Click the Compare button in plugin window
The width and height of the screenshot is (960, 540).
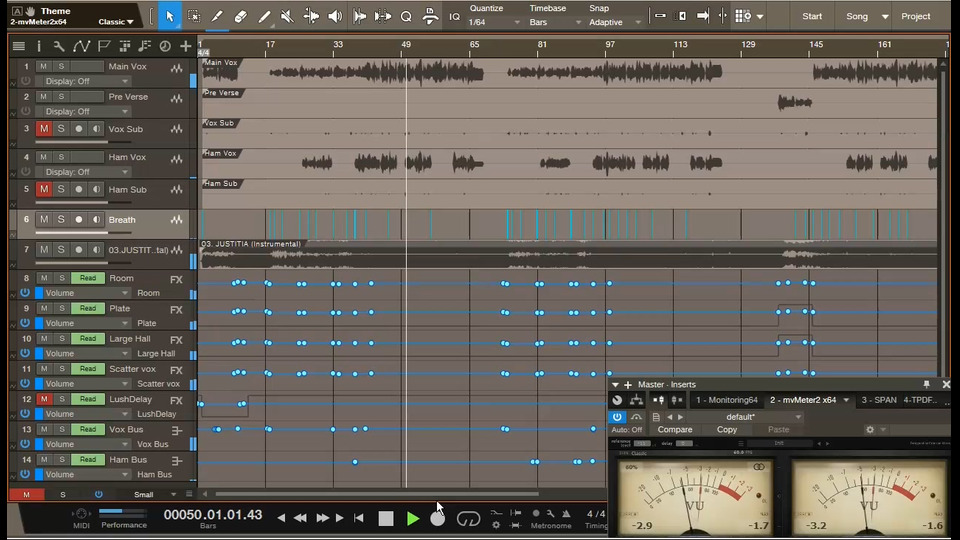click(675, 430)
